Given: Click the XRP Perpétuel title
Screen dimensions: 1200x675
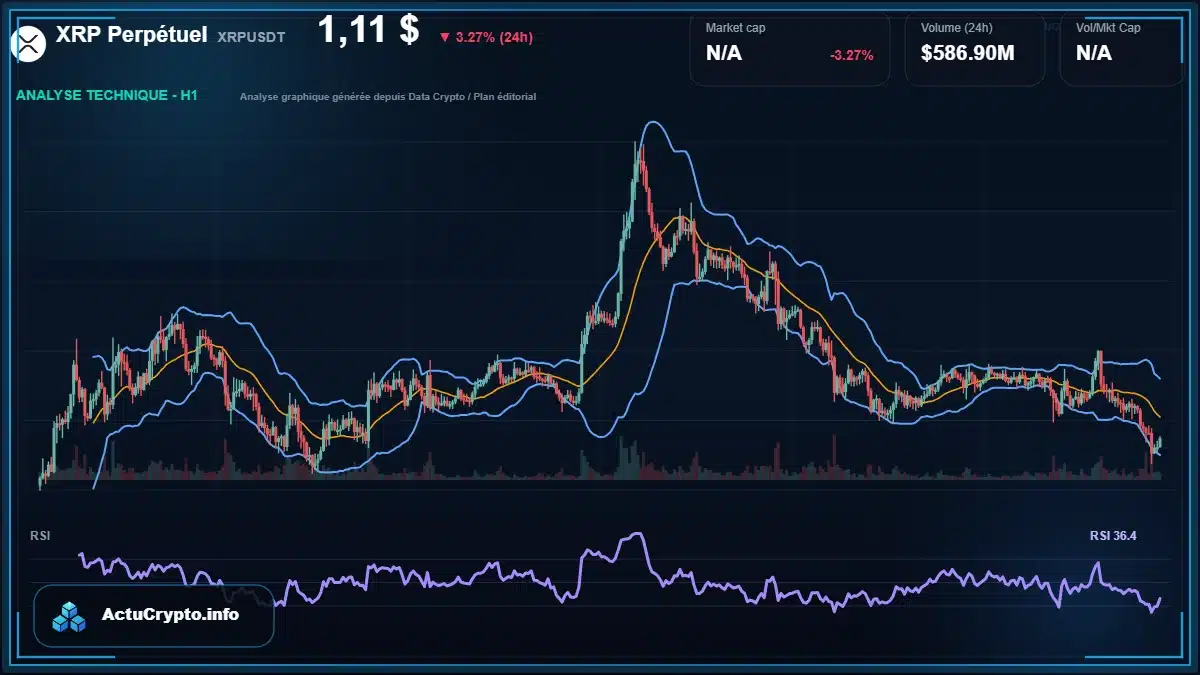Looking at the screenshot, I should (x=132, y=35).
